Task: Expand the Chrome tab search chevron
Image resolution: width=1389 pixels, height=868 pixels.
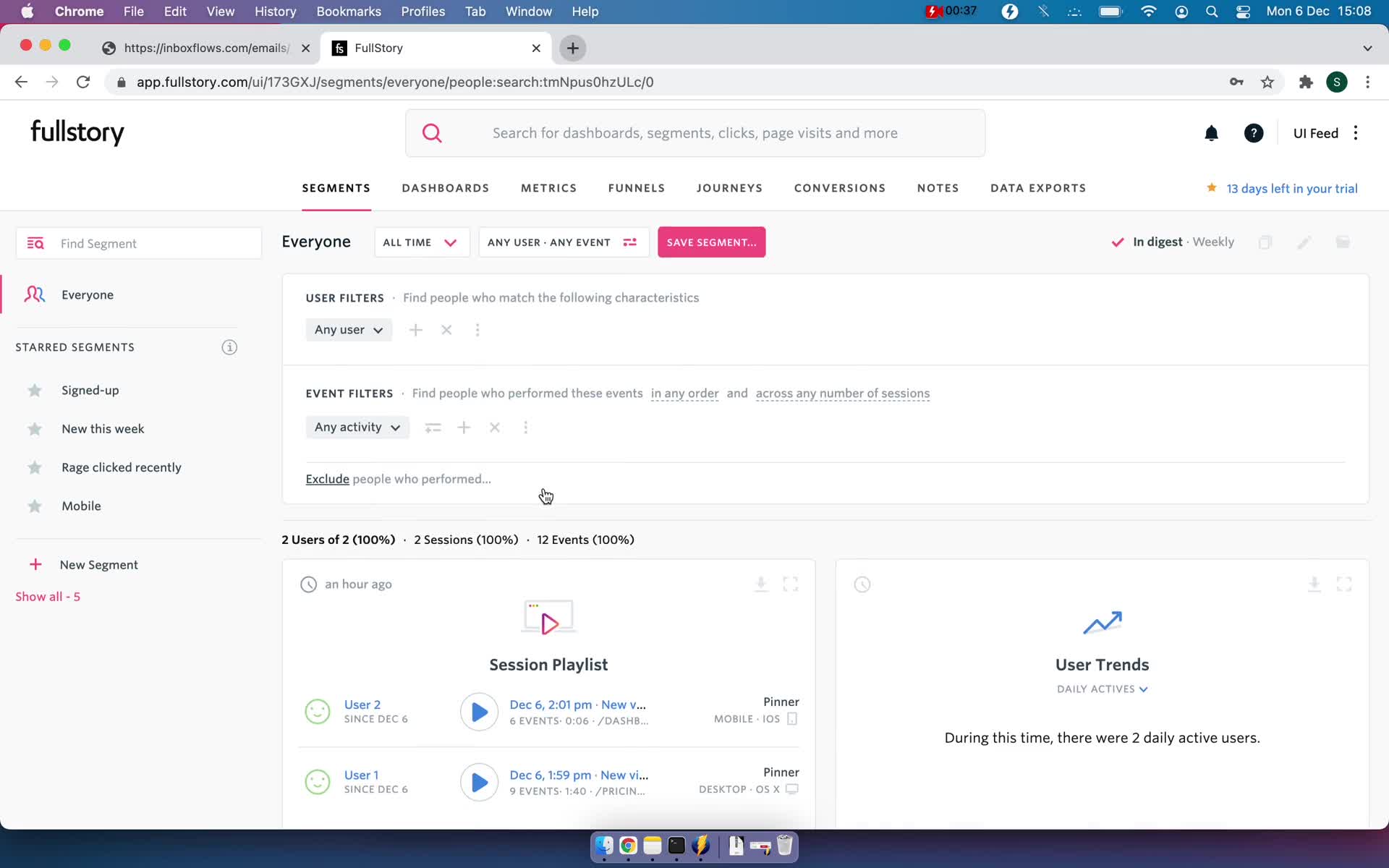Action: 1367,48
